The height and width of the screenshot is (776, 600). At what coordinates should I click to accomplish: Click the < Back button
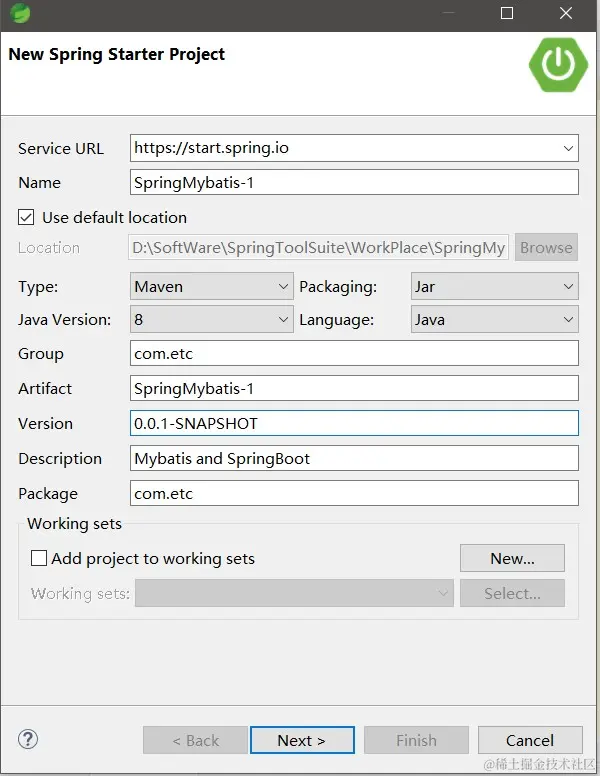point(196,740)
